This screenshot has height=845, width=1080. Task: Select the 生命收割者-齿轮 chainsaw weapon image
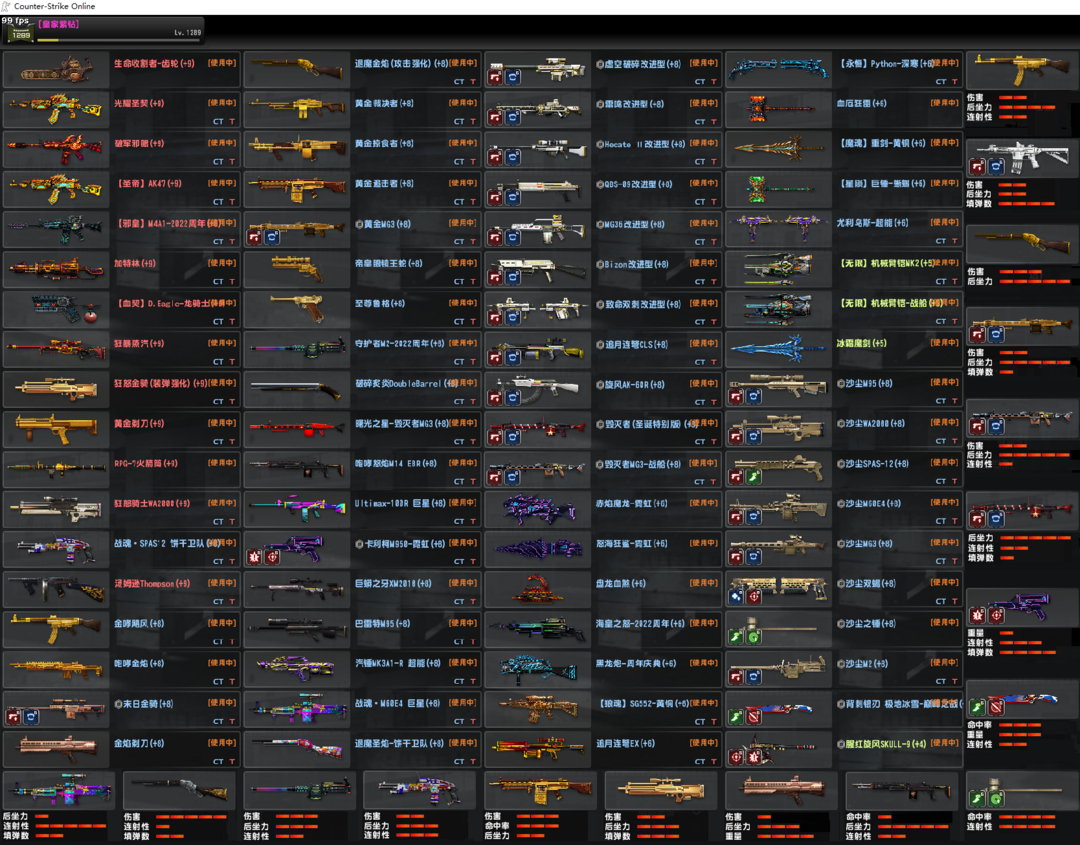(x=57, y=69)
